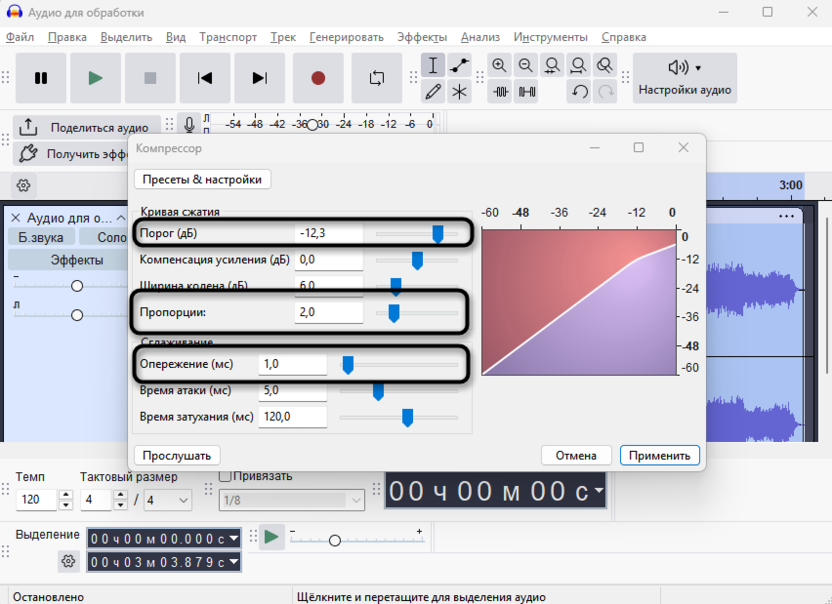
Task: Open the Настройки аудио dropdown
Action: 685,78
